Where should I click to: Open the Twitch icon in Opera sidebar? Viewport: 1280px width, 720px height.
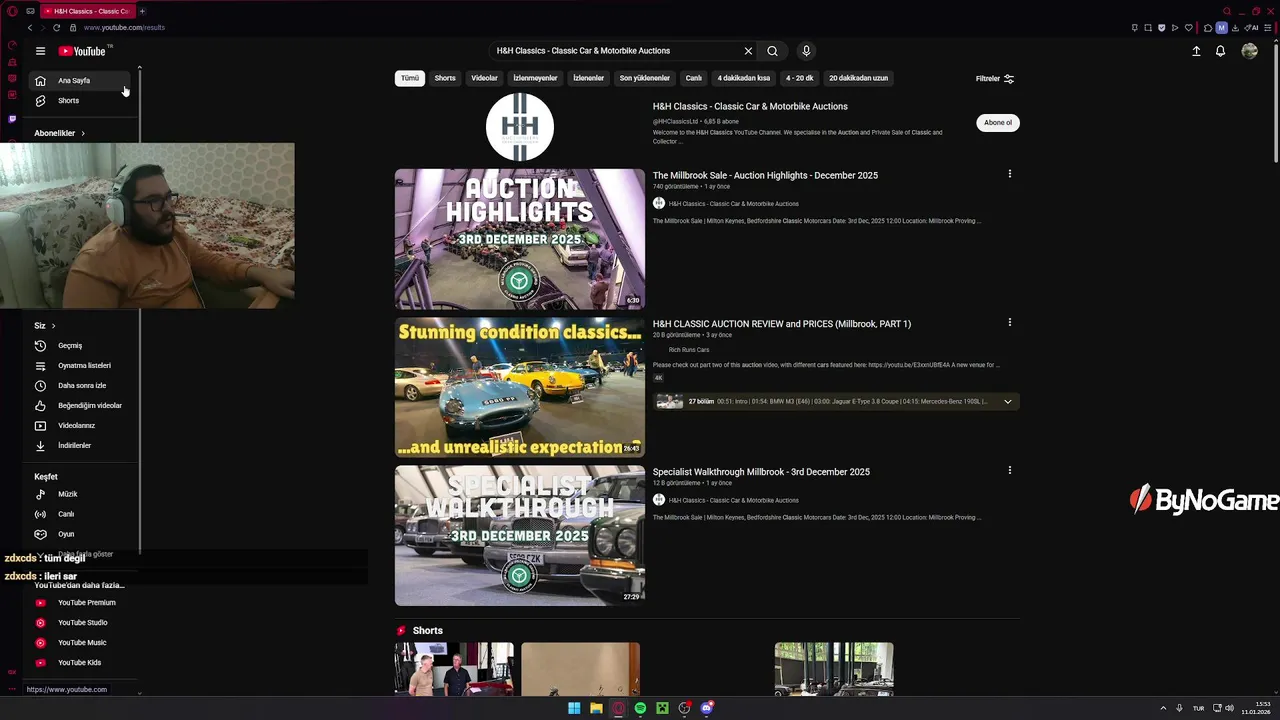click(x=12, y=118)
